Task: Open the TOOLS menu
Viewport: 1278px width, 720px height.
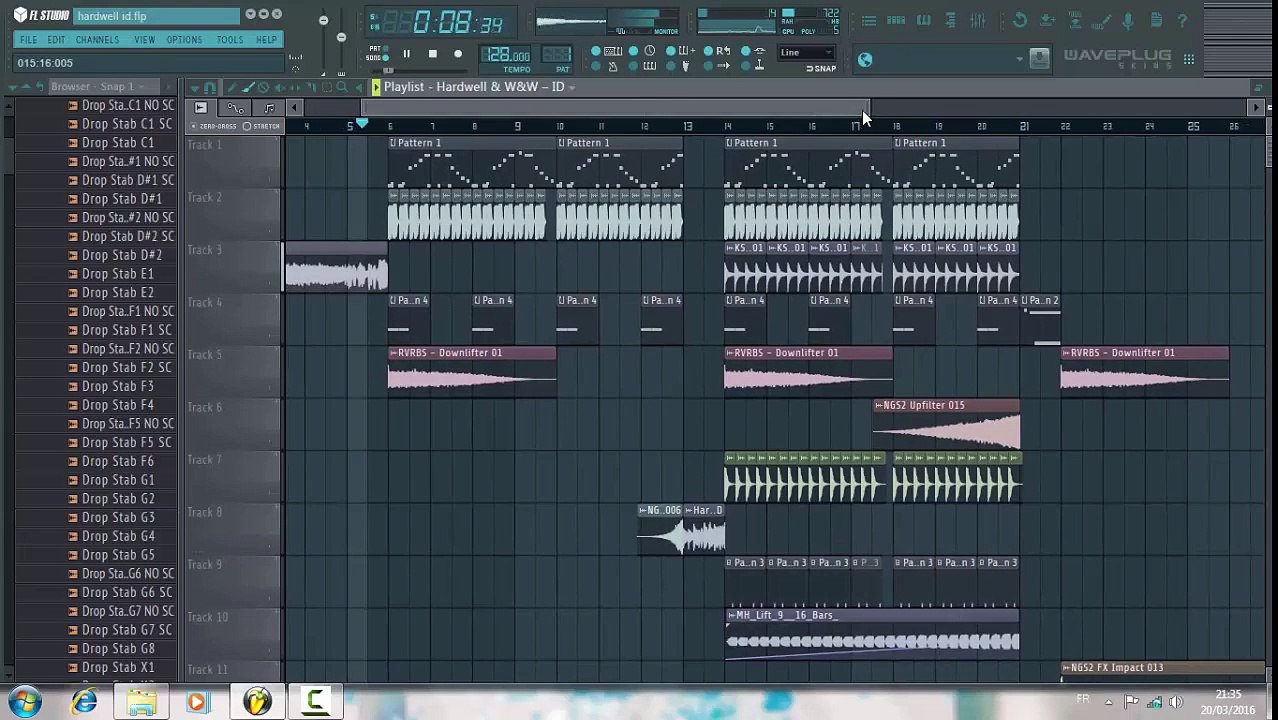Action: pyautogui.click(x=229, y=40)
